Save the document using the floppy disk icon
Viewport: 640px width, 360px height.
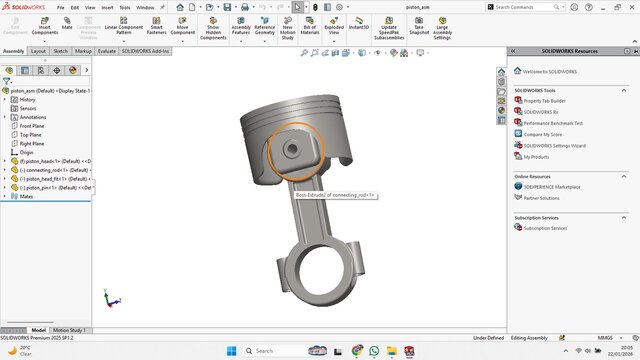[227, 7]
